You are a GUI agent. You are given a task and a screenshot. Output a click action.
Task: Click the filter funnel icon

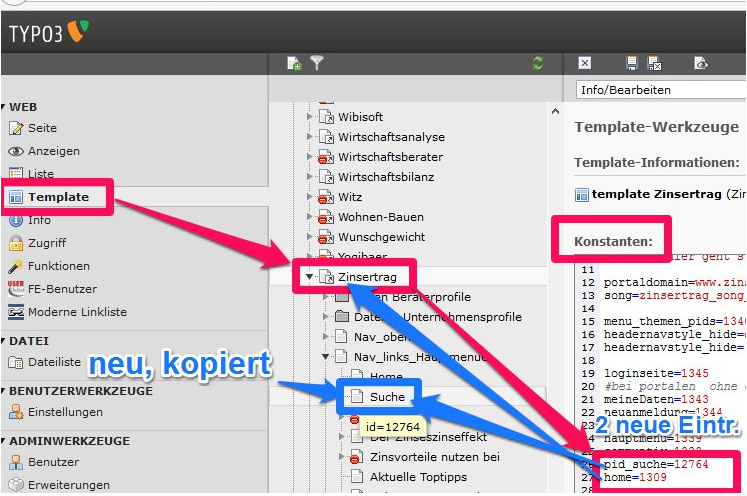(317, 63)
